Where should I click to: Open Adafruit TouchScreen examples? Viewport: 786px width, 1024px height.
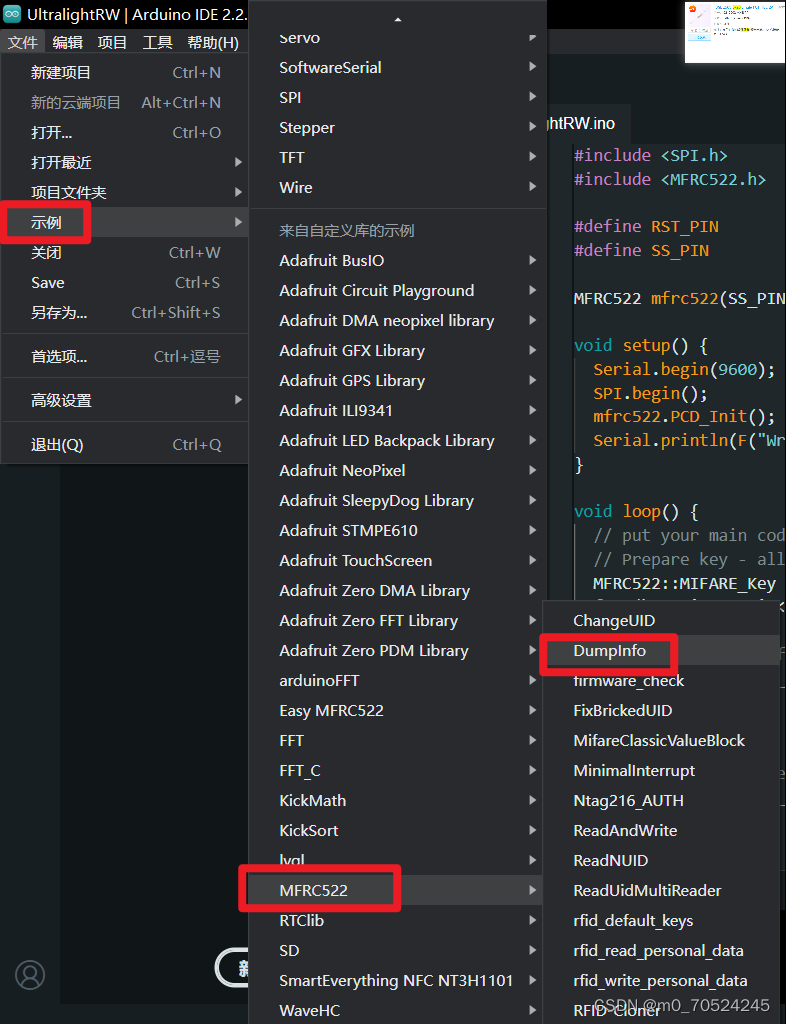(398, 560)
